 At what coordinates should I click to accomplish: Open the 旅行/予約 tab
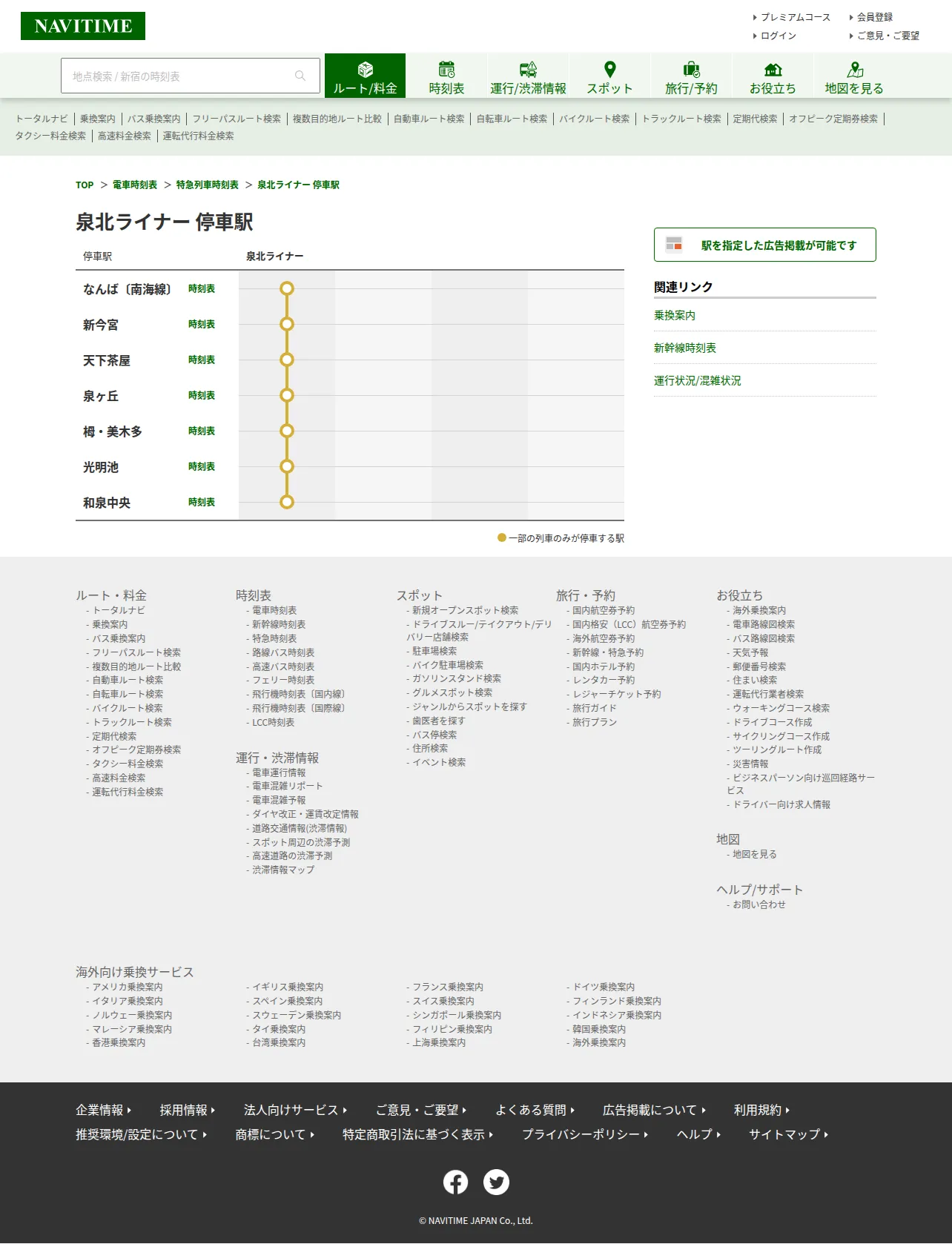pyautogui.click(x=691, y=76)
